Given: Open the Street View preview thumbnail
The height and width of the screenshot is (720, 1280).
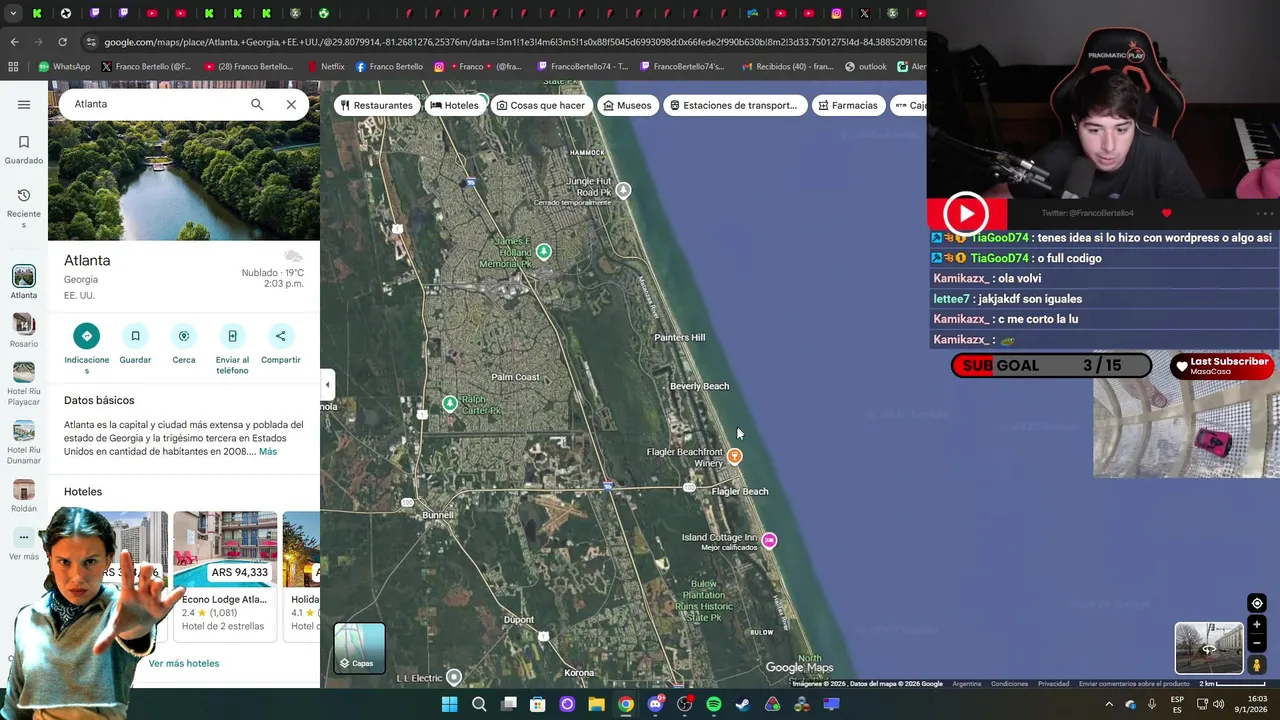Looking at the screenshot, I should tap(1209, 648).
